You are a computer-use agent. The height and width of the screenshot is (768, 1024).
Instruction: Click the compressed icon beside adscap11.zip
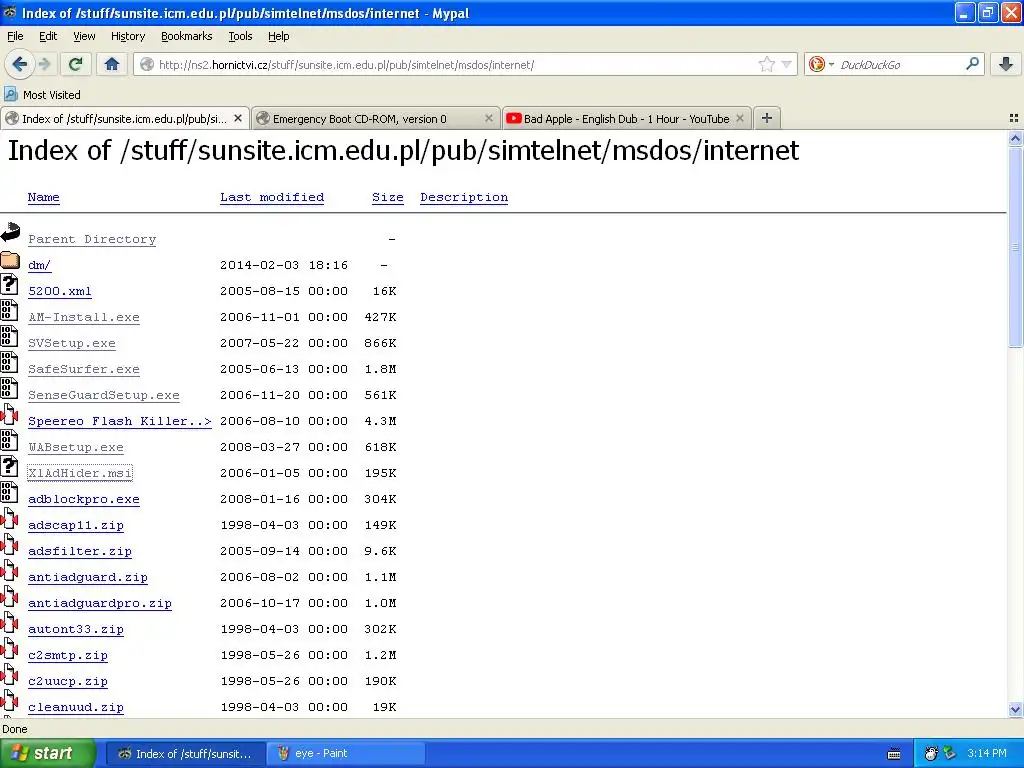9,519
